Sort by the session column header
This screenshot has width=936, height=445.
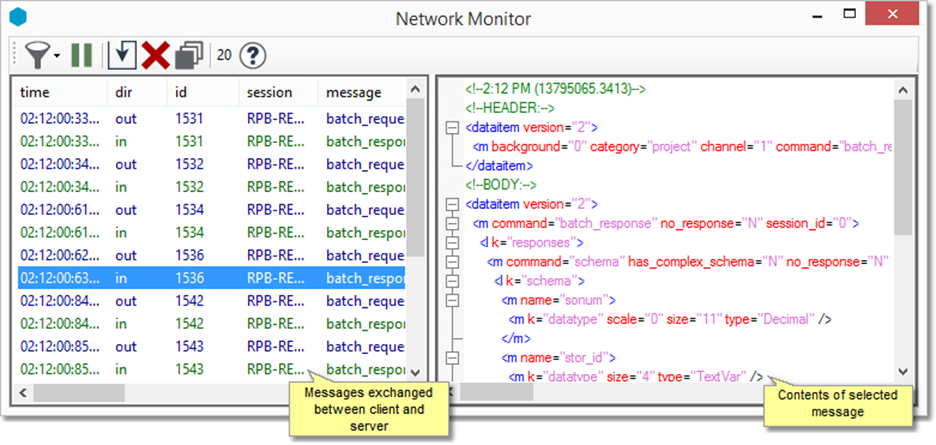(x=269, y=92)
